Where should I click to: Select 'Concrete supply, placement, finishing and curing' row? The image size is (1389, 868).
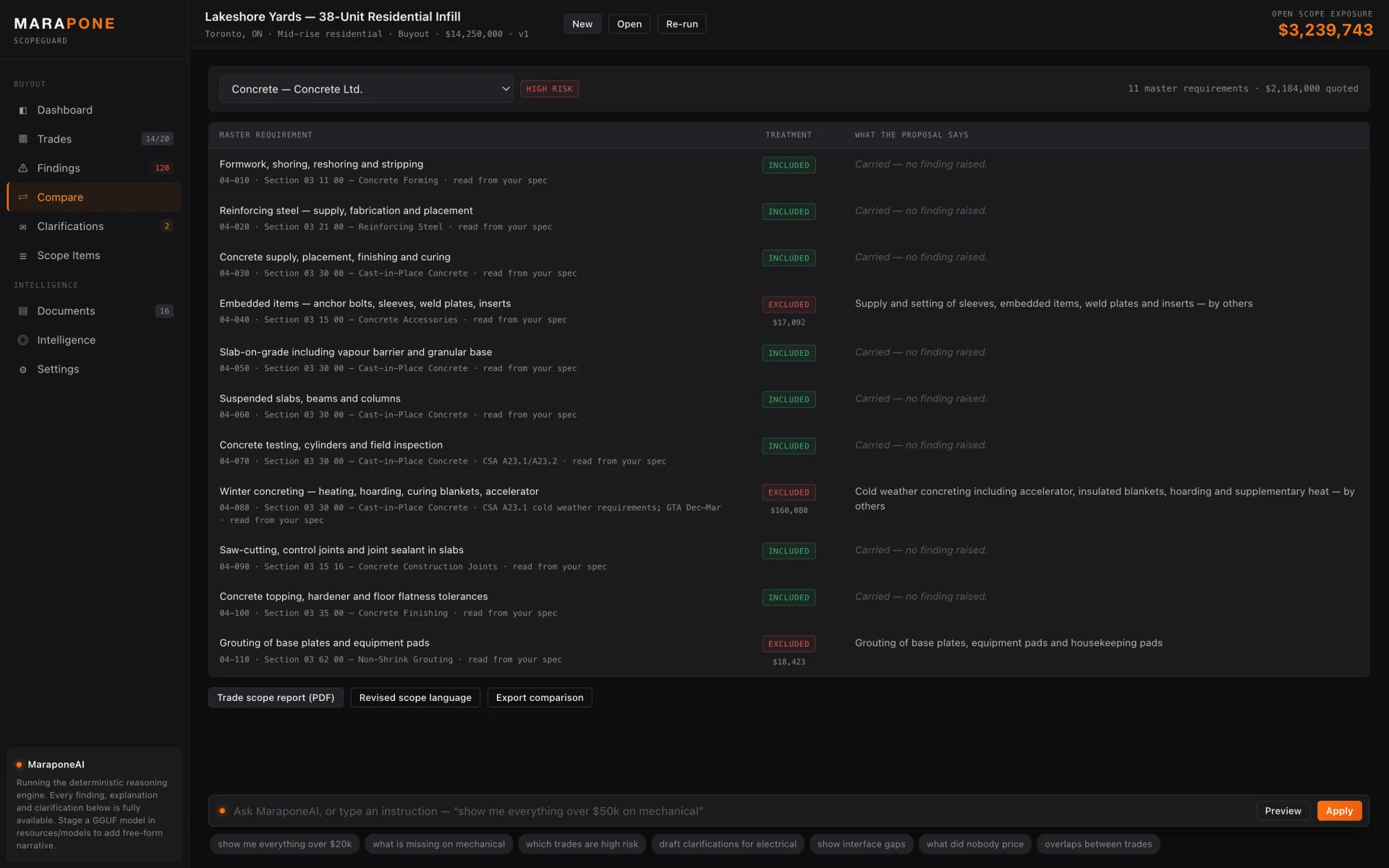pyautogui.click(x=789, y=265)
